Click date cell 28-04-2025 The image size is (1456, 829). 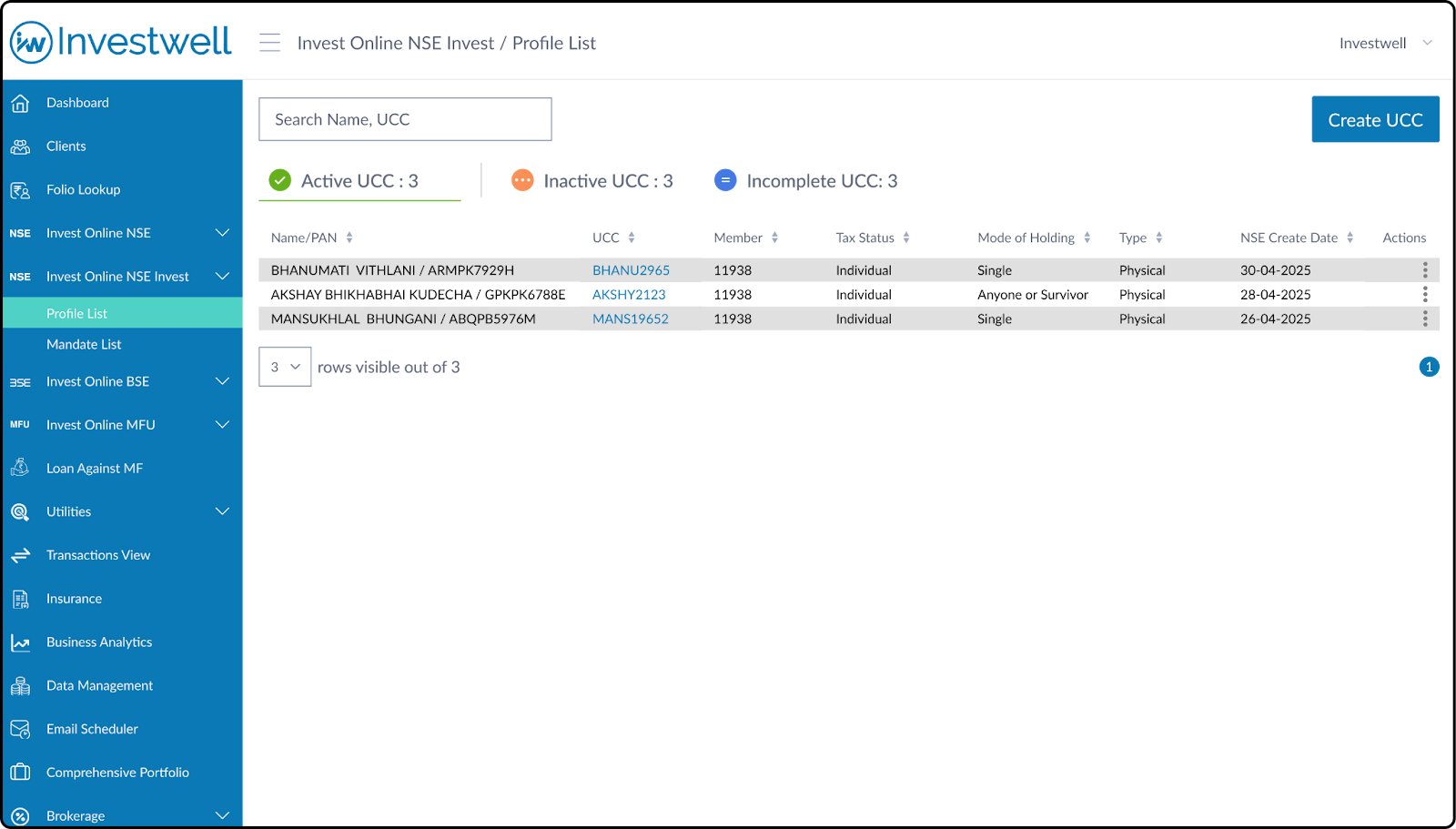tap(1275, 295)
